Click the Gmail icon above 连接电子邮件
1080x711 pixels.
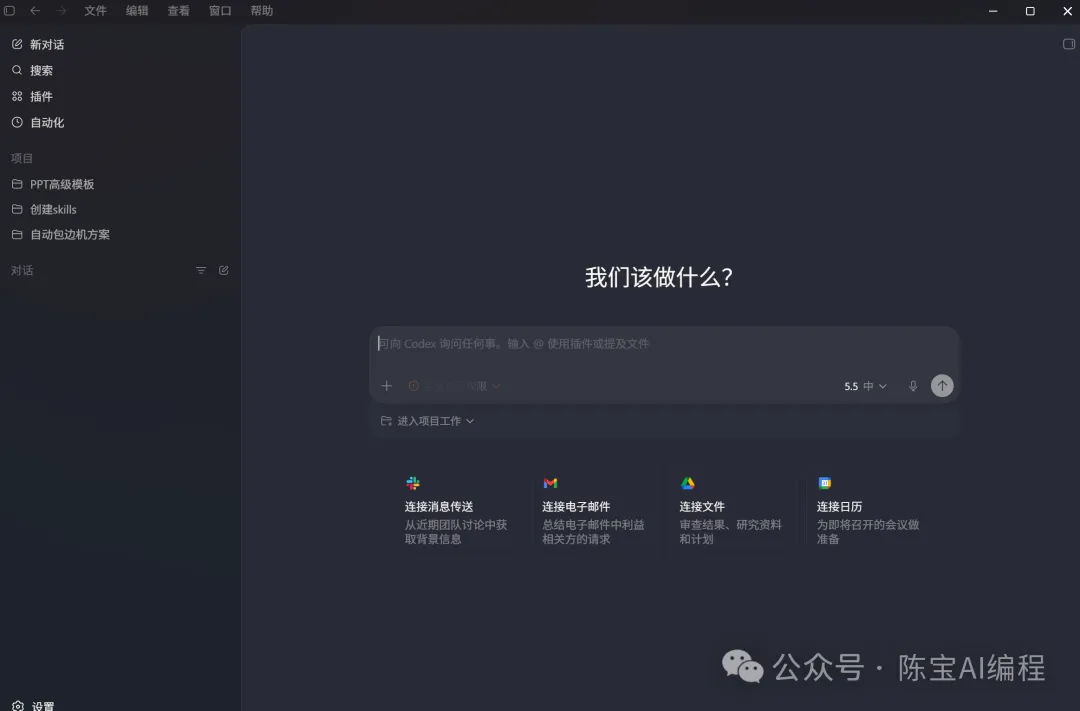(550, 483)
